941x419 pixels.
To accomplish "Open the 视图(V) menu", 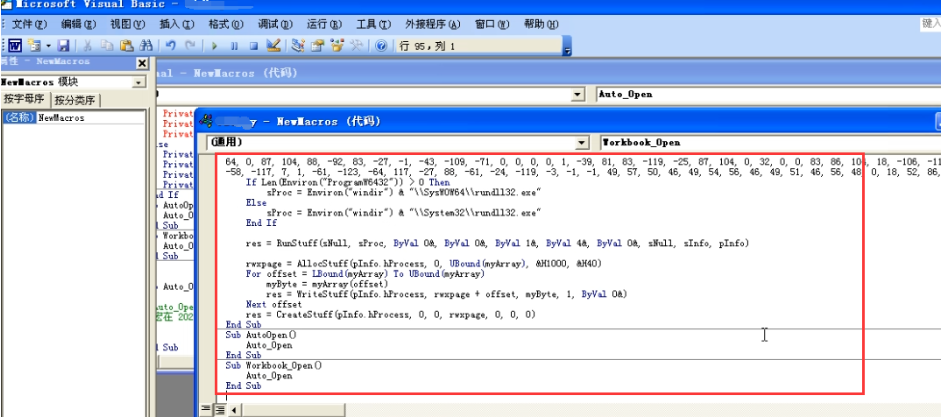I will tap(127, 24).
